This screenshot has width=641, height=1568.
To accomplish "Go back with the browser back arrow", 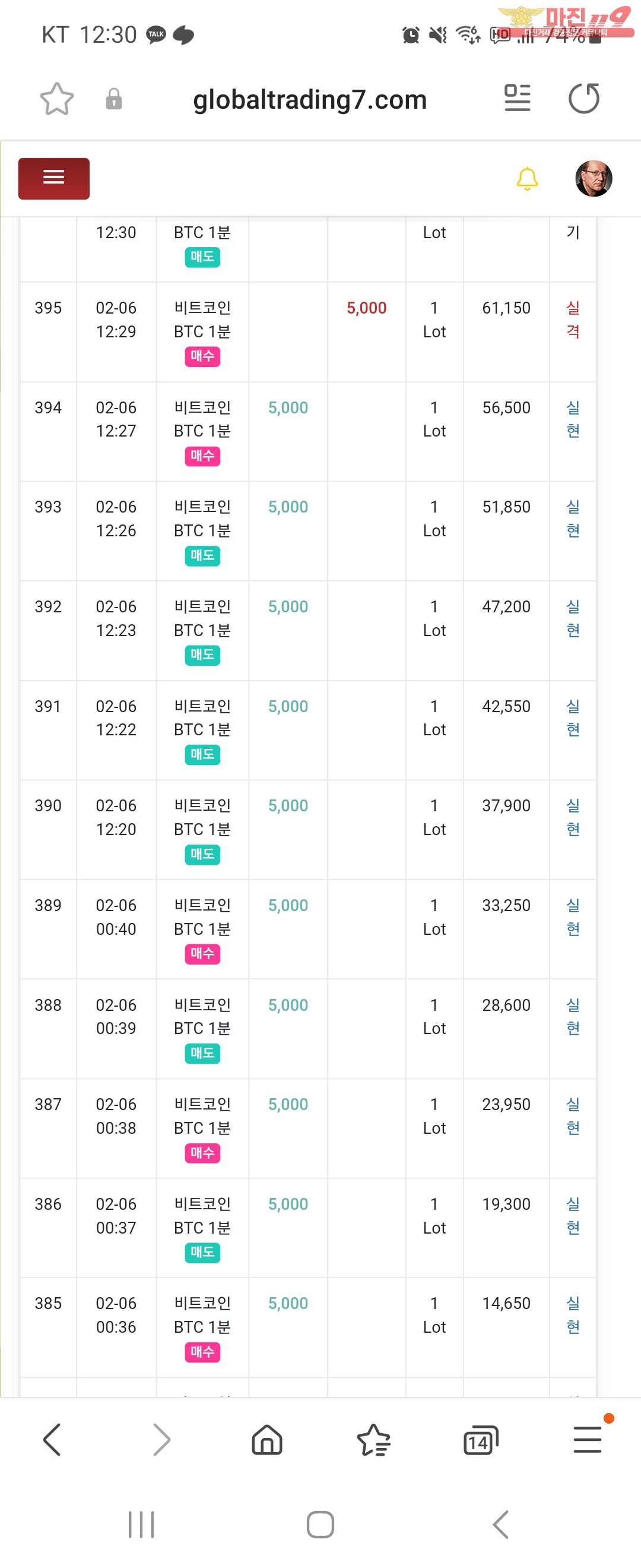I will pos(52,1440).
